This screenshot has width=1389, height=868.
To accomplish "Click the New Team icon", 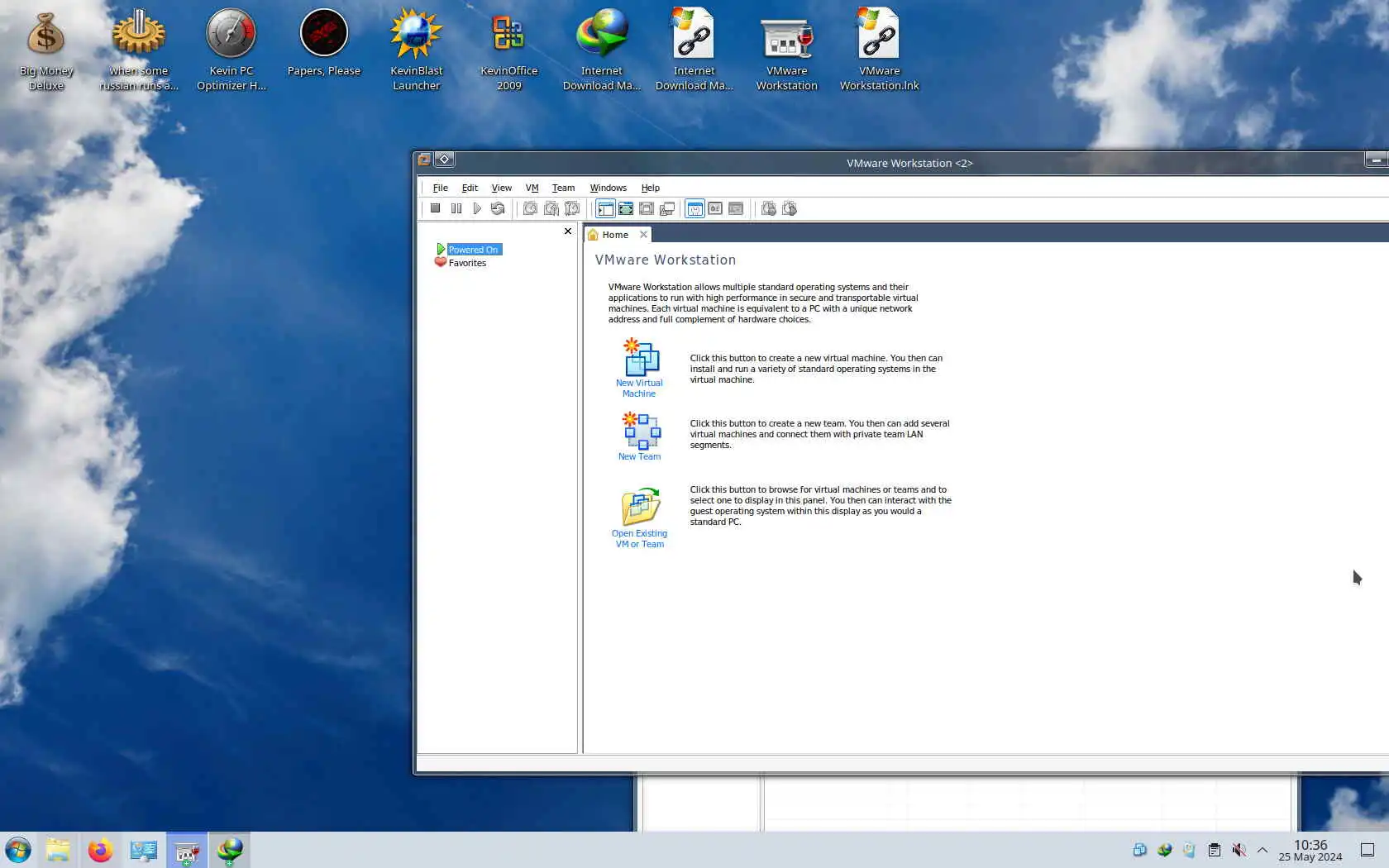I will [x=642, y=431].
